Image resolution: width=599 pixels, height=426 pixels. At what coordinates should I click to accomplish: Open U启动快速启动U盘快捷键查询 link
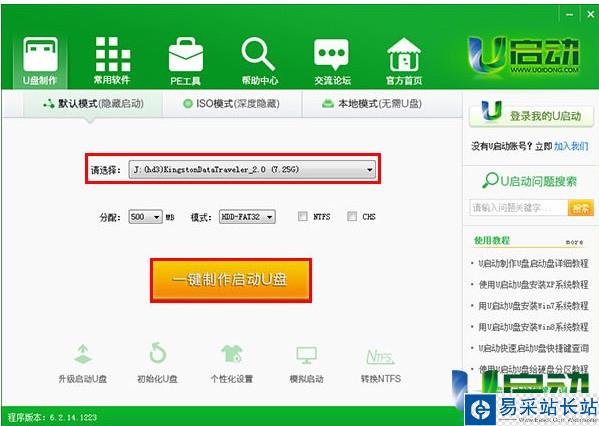[x=533, y=348]
